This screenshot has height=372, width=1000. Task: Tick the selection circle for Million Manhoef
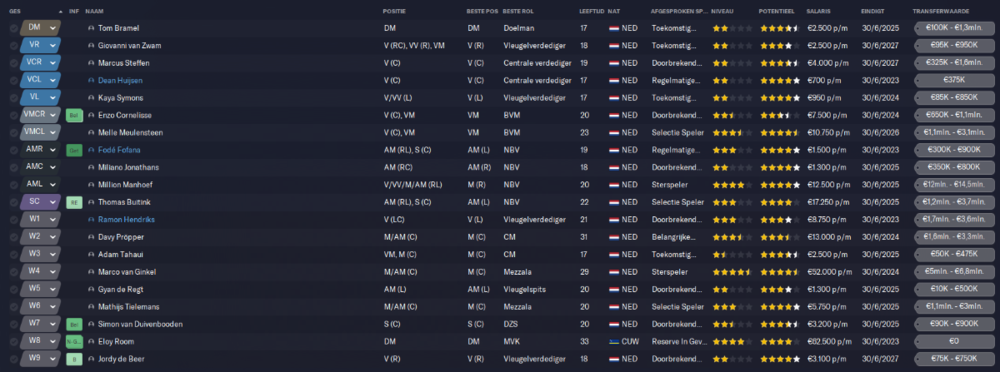click(13, 185)
